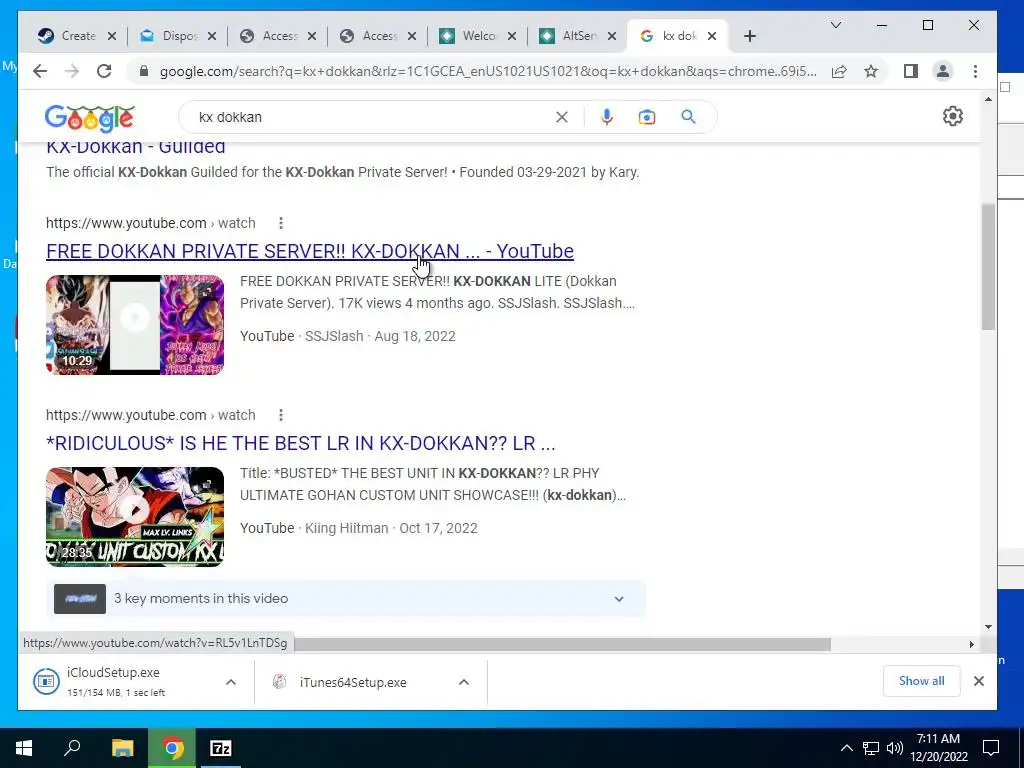The width and height of the screenshot is (1024, 768).
Task: Search by image with the camera icon
Action: tap(647, 117)
